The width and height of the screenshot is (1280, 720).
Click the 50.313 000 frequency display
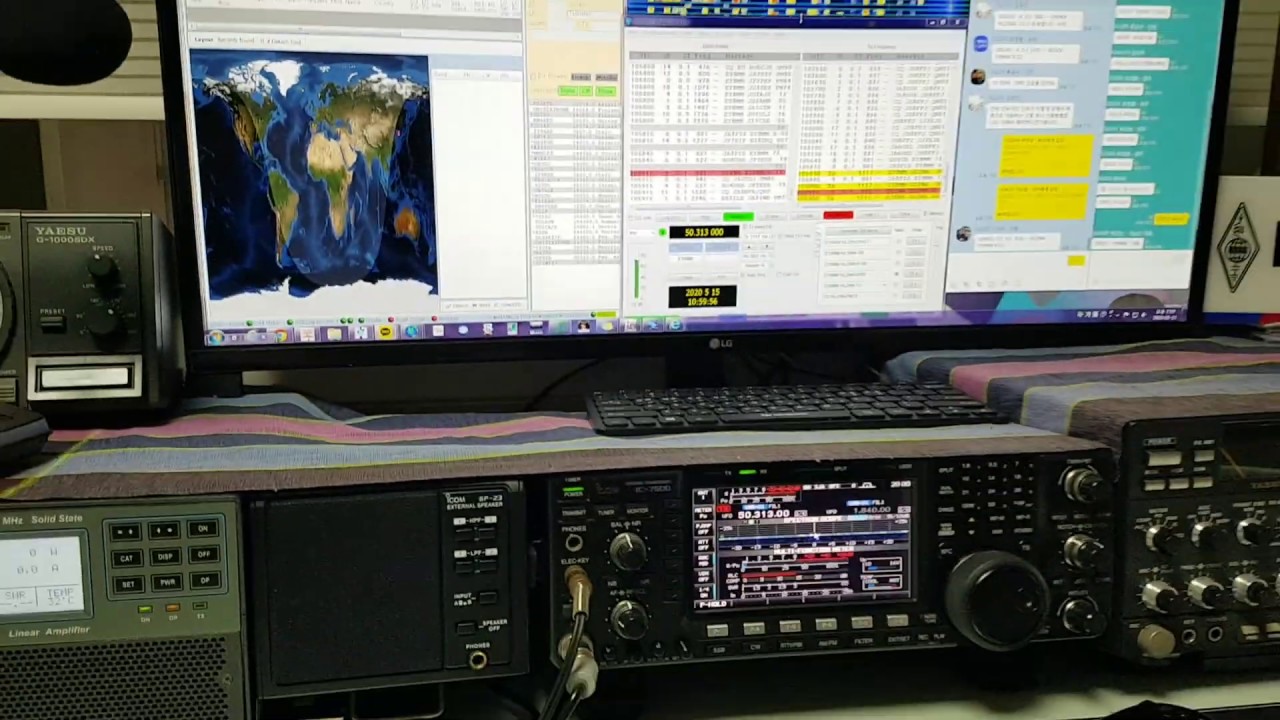pos(704,232)
